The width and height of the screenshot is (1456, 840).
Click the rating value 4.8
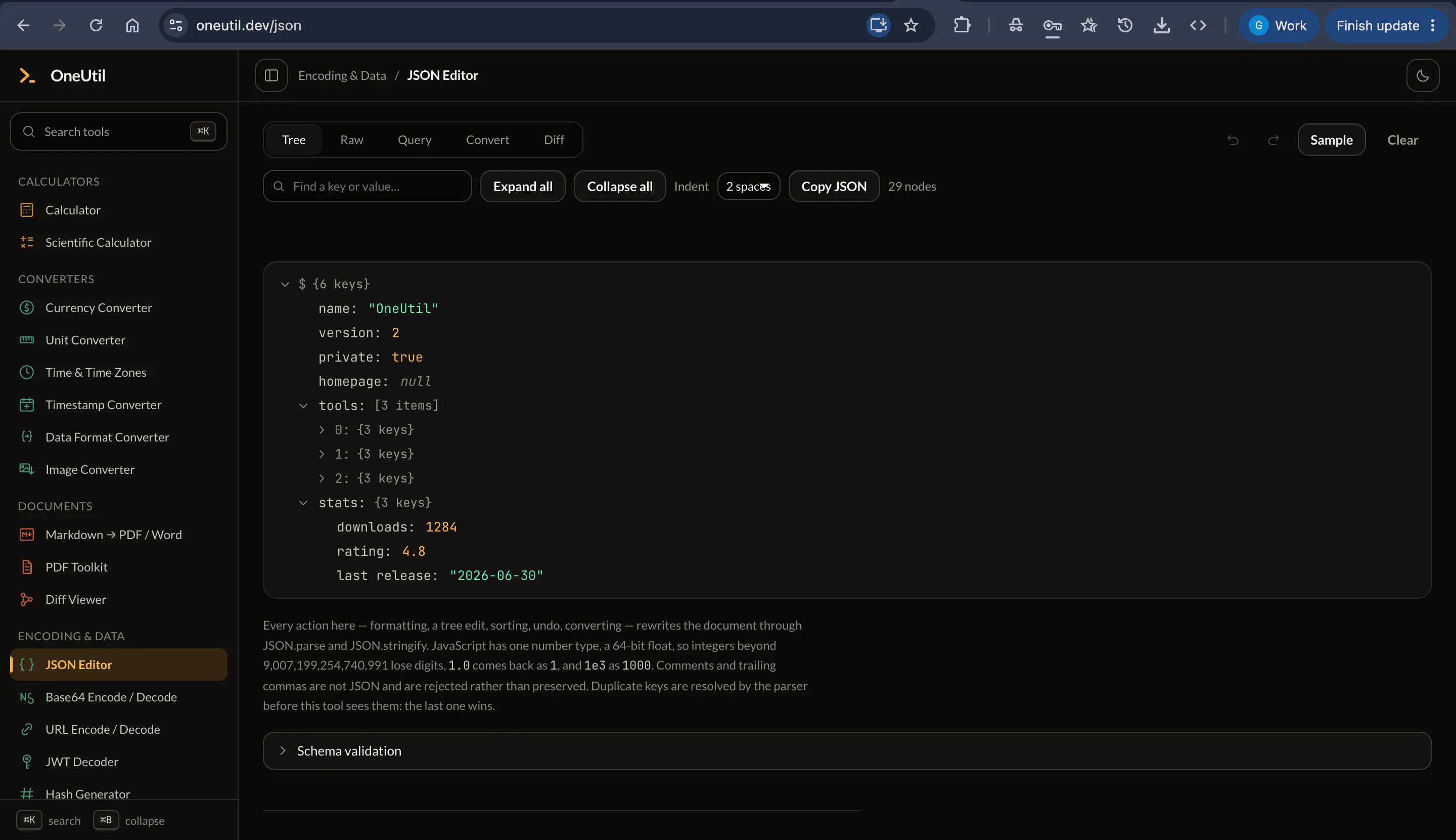414,551
